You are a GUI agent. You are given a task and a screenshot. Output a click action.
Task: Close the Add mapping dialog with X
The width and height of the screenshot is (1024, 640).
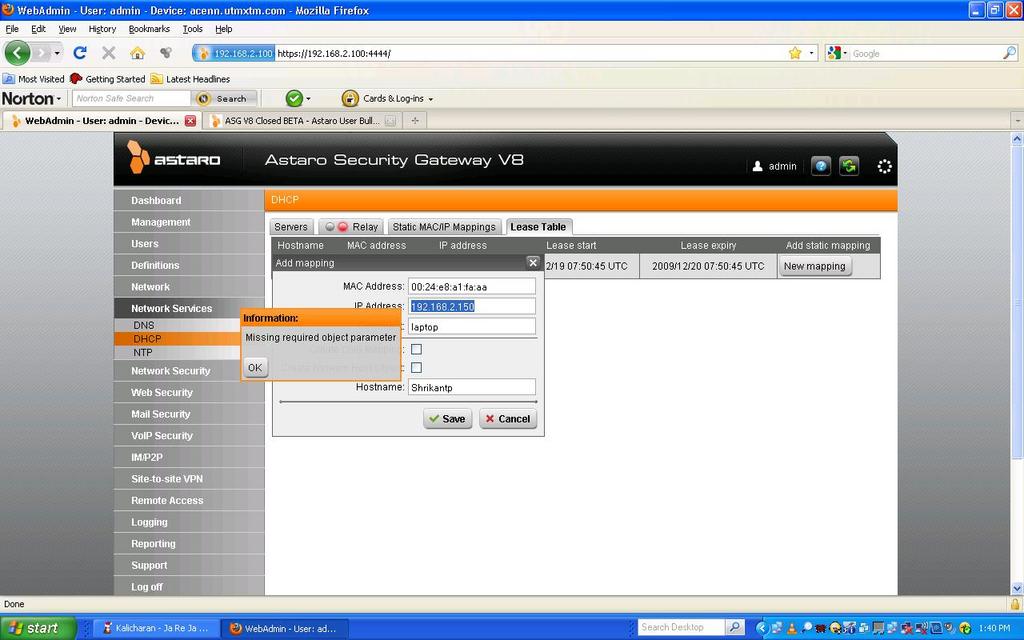click(x=533, y=263)
